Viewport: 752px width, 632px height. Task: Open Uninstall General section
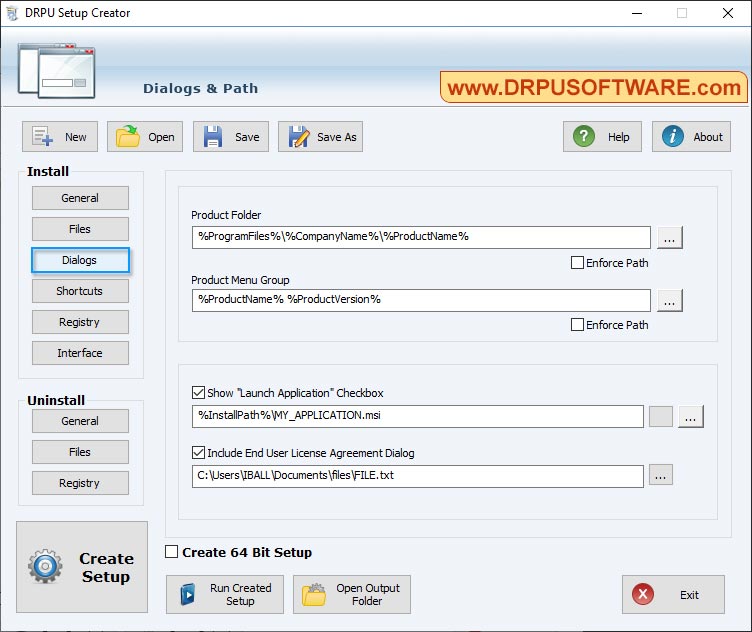pos(80,421)
